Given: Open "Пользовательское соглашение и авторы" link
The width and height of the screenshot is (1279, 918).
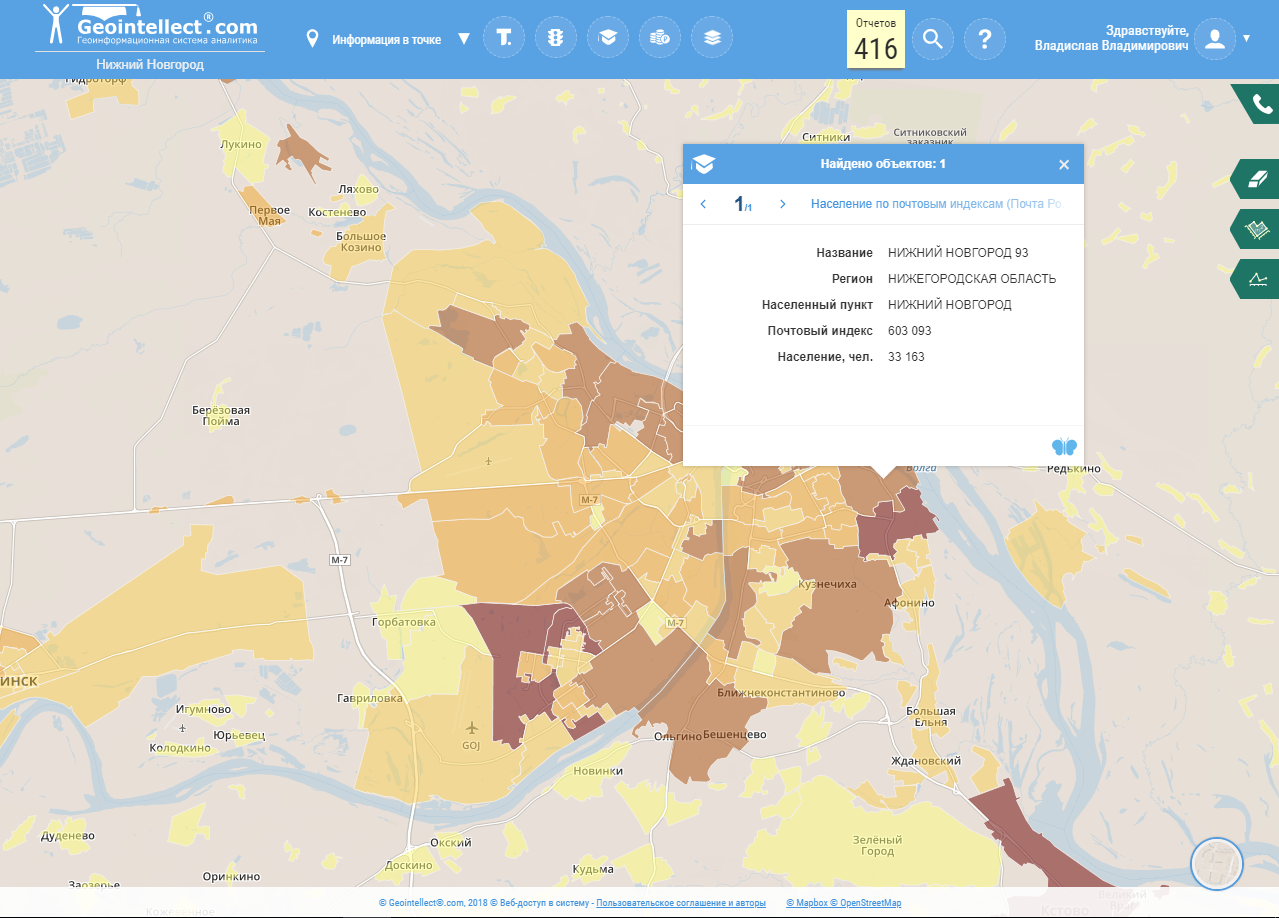Looking at the screenshot, I should [x=681, y=903].
